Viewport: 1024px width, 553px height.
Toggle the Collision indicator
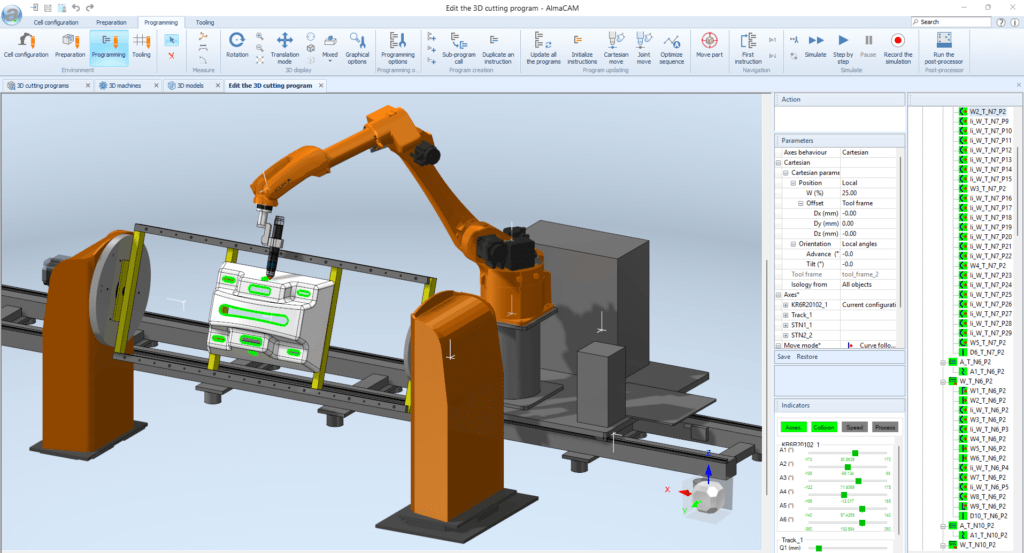point(824,426)
